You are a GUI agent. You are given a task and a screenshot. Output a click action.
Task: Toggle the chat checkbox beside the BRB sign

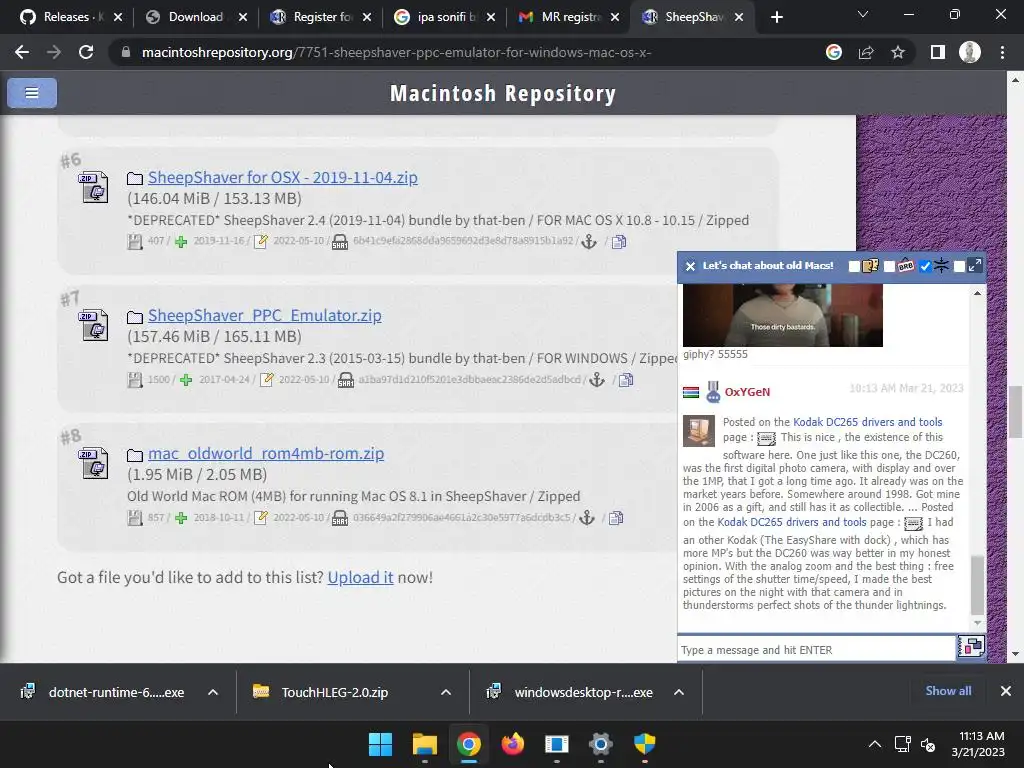pos(889,266)
